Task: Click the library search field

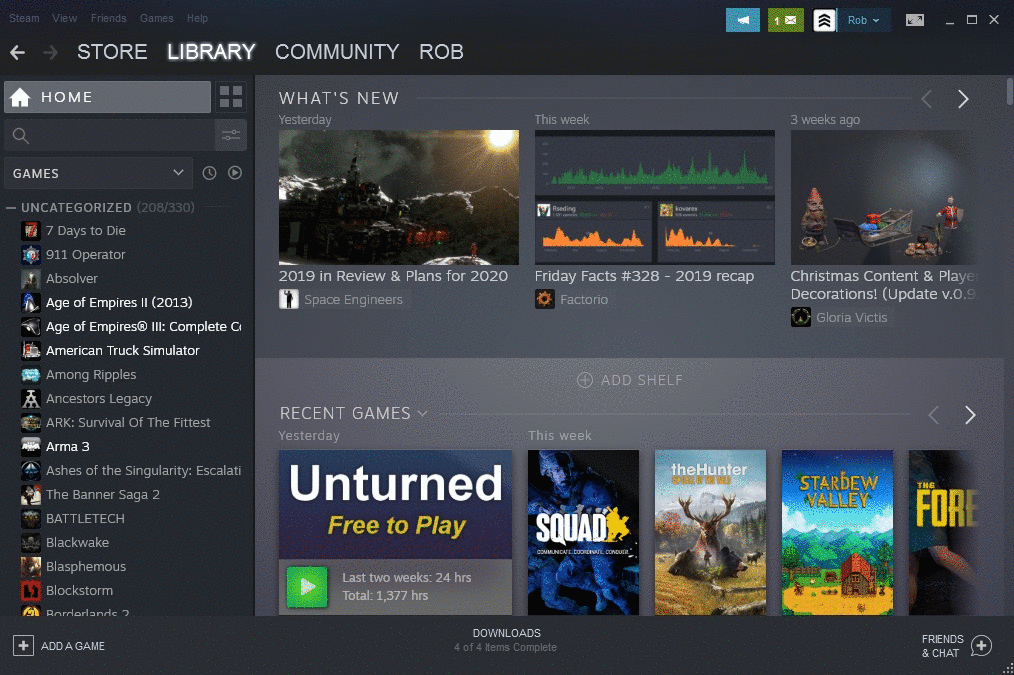Action: [109, 135]
